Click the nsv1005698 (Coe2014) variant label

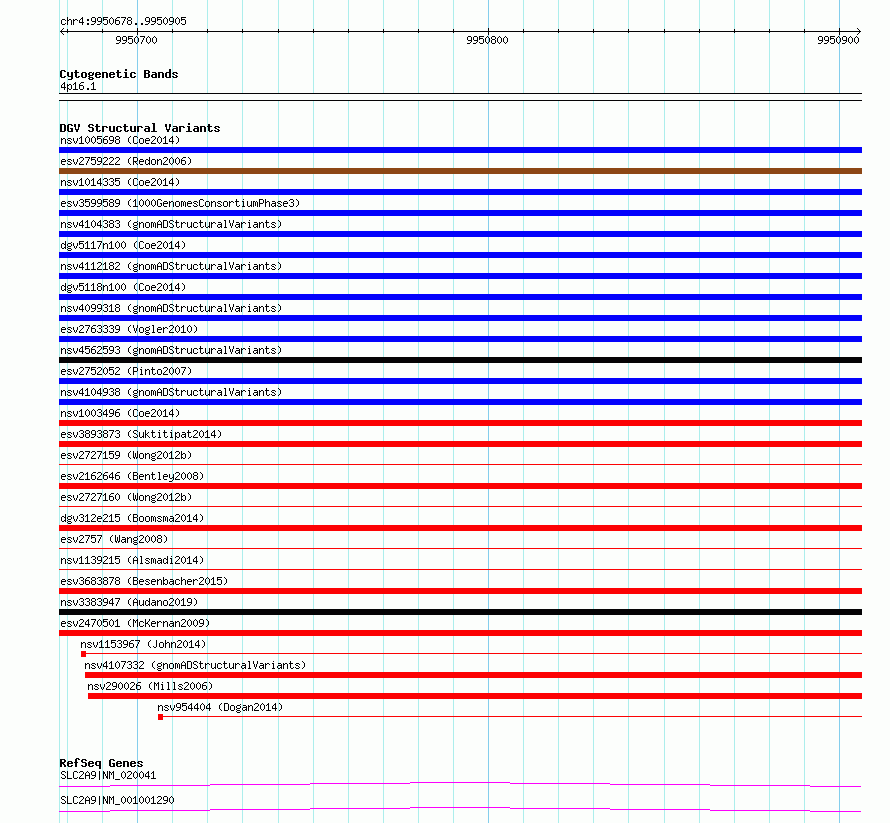tap(120, 140)
